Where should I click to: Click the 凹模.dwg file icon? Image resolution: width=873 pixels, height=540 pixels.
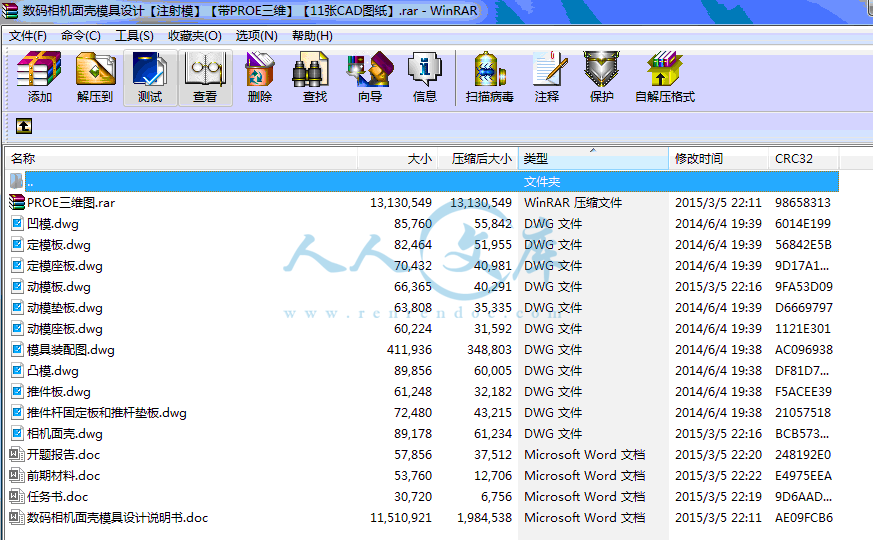coord(17,223)
